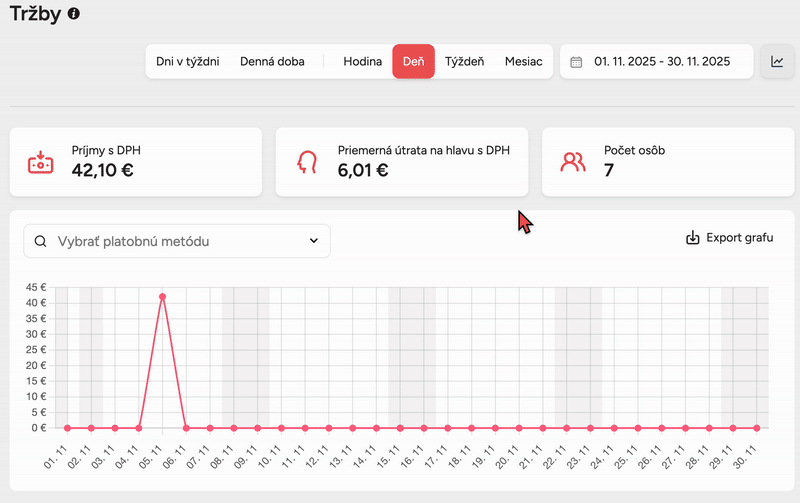Switch grouping to Denná doba

(272, 62)
